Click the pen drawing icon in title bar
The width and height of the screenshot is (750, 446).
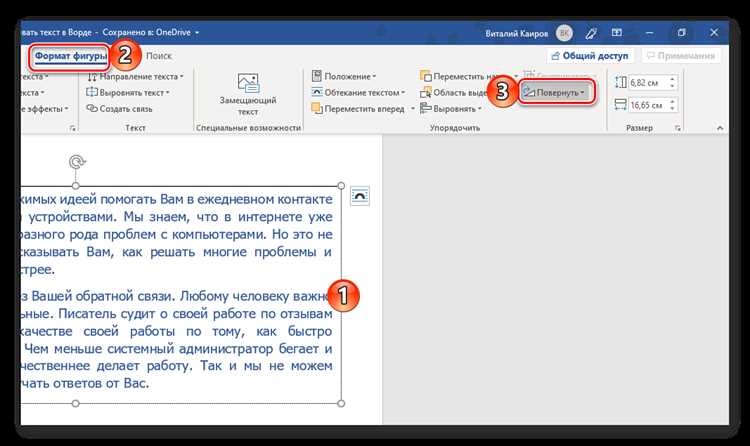coord(591,33)
